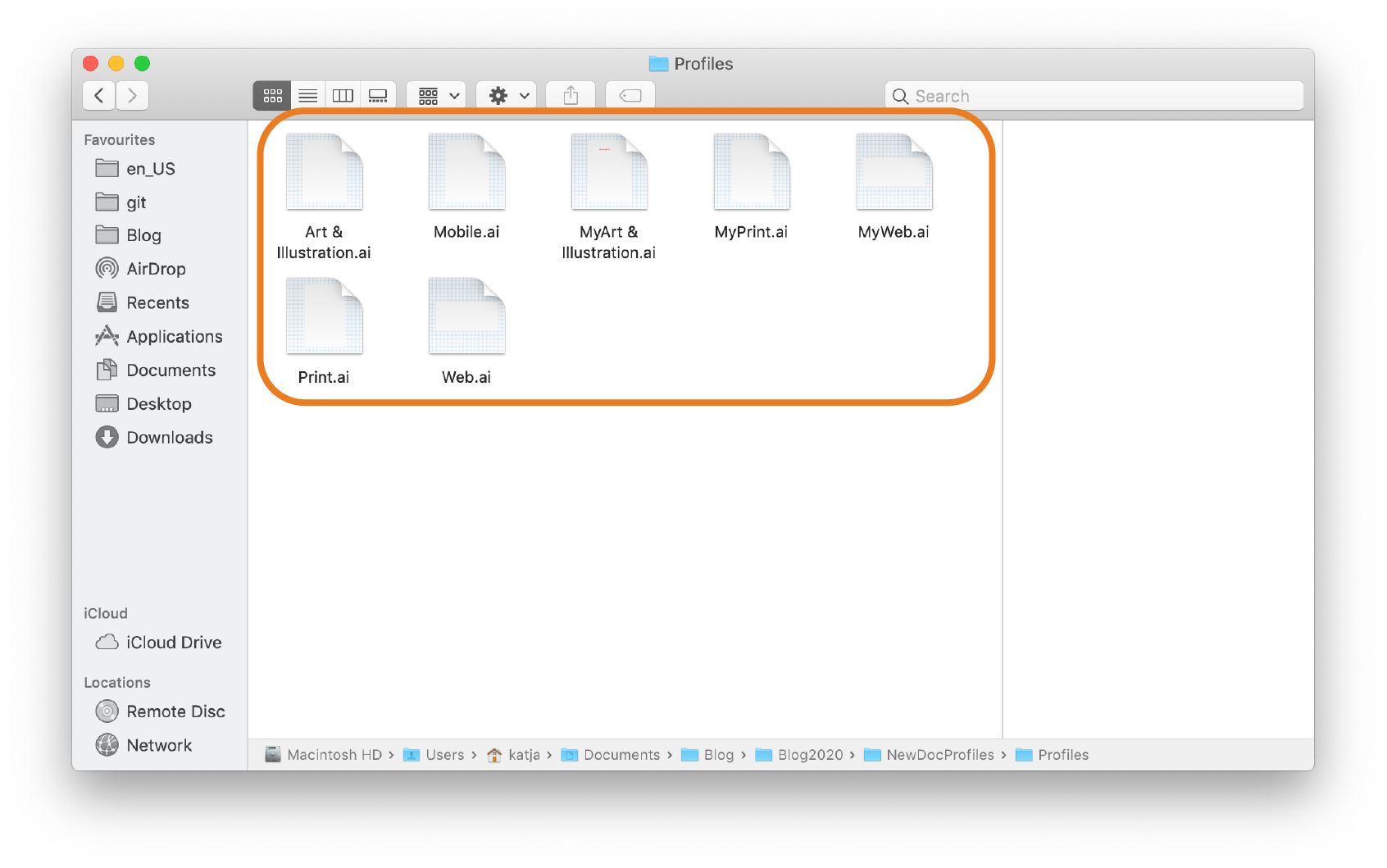Screen dimensions: 1387x868
Task: Switch to gallery view
Action: (x=378, y=96)
